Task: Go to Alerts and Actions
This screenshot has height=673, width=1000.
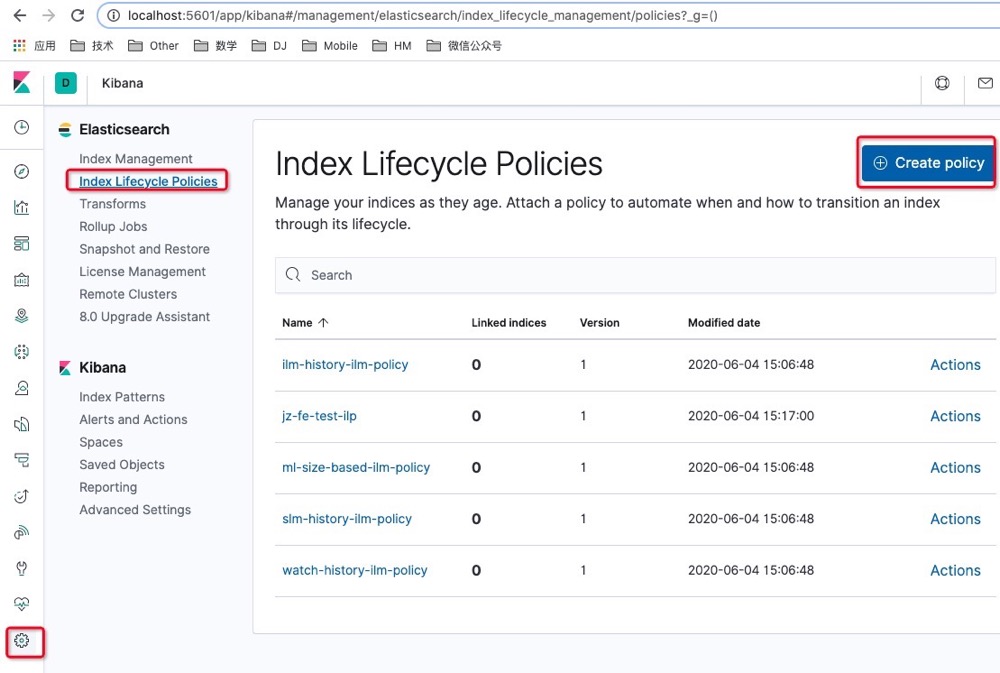Action: point(133,419)
